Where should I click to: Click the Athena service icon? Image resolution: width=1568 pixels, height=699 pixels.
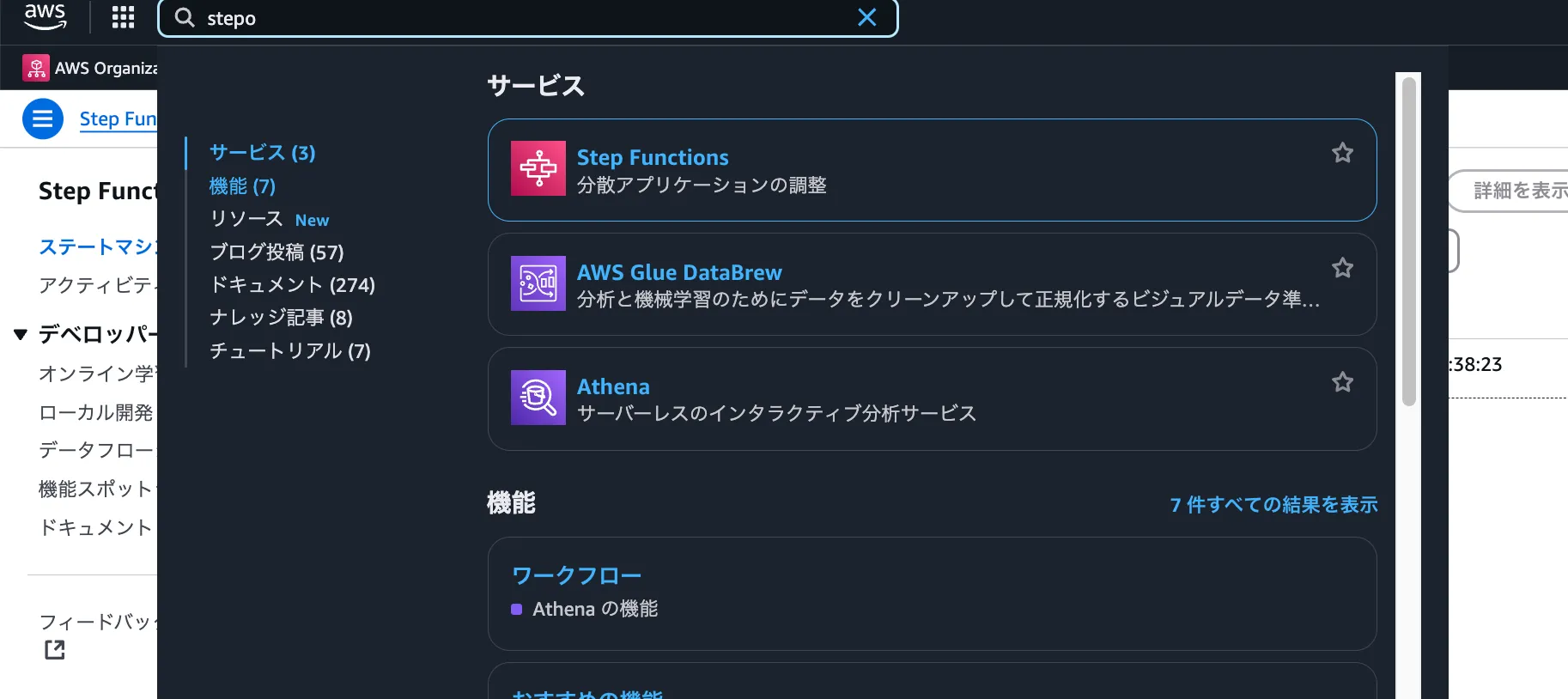pos(538,398)
